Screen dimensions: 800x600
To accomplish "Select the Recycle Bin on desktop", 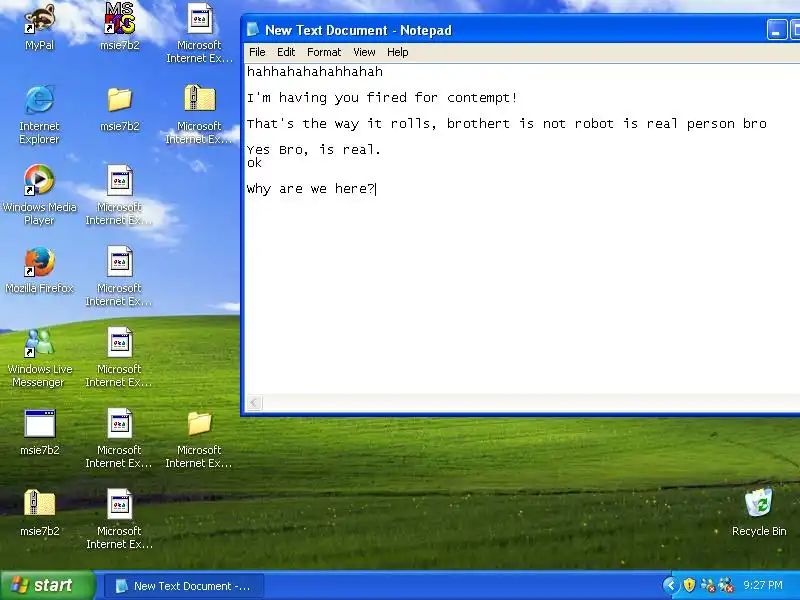I will 759,512.
